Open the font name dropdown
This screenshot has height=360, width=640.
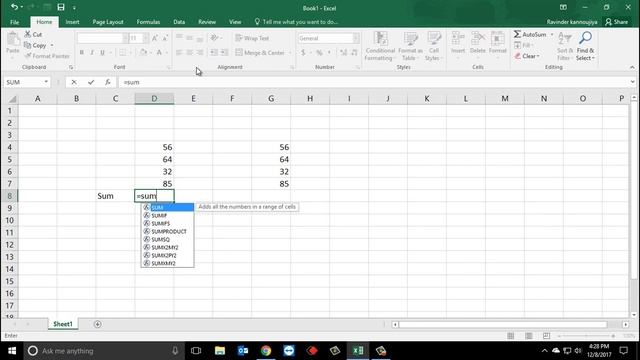125,38
